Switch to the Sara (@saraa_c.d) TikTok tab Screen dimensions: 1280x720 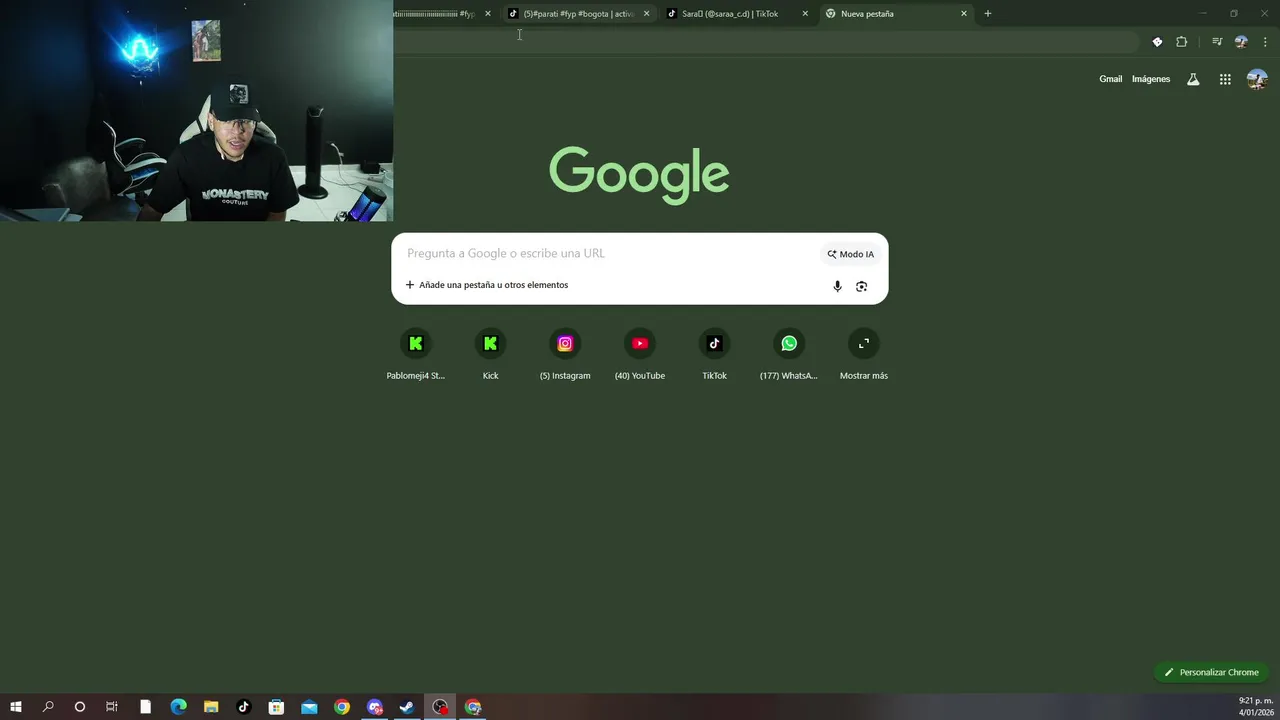(736, 14)
